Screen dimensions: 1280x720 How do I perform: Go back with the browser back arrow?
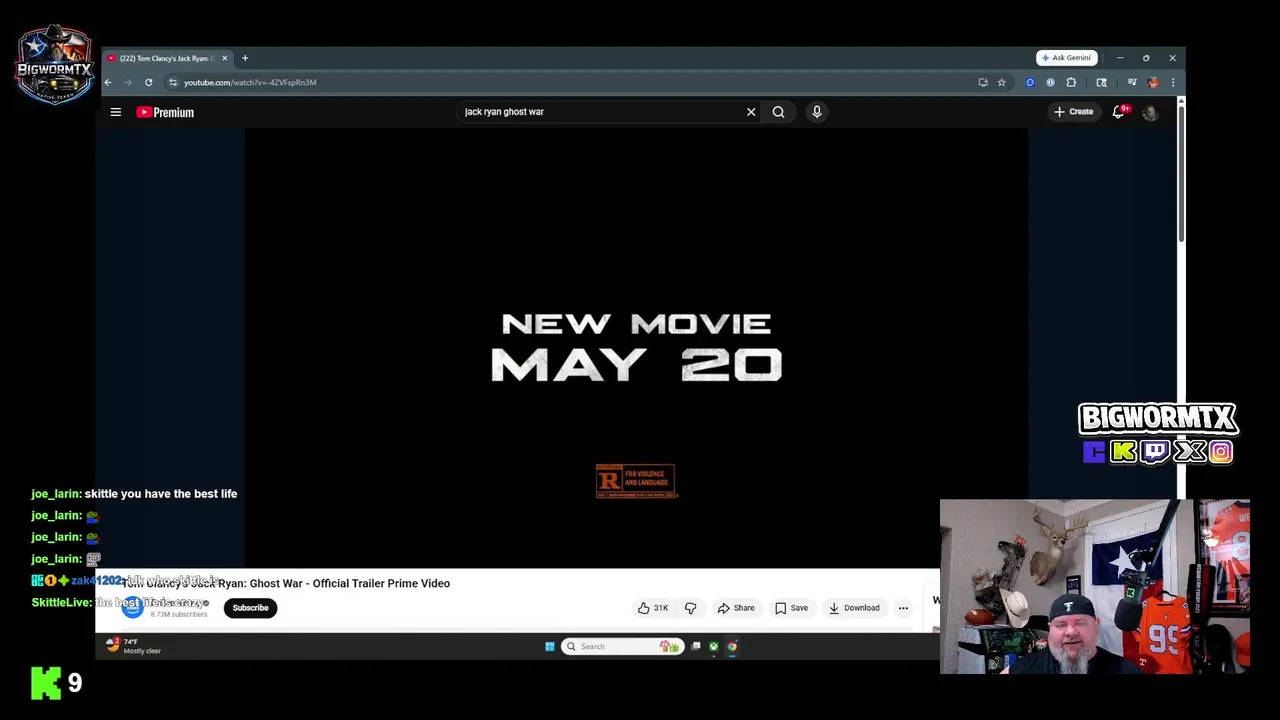pyautogui.click(x=108, y=82)
